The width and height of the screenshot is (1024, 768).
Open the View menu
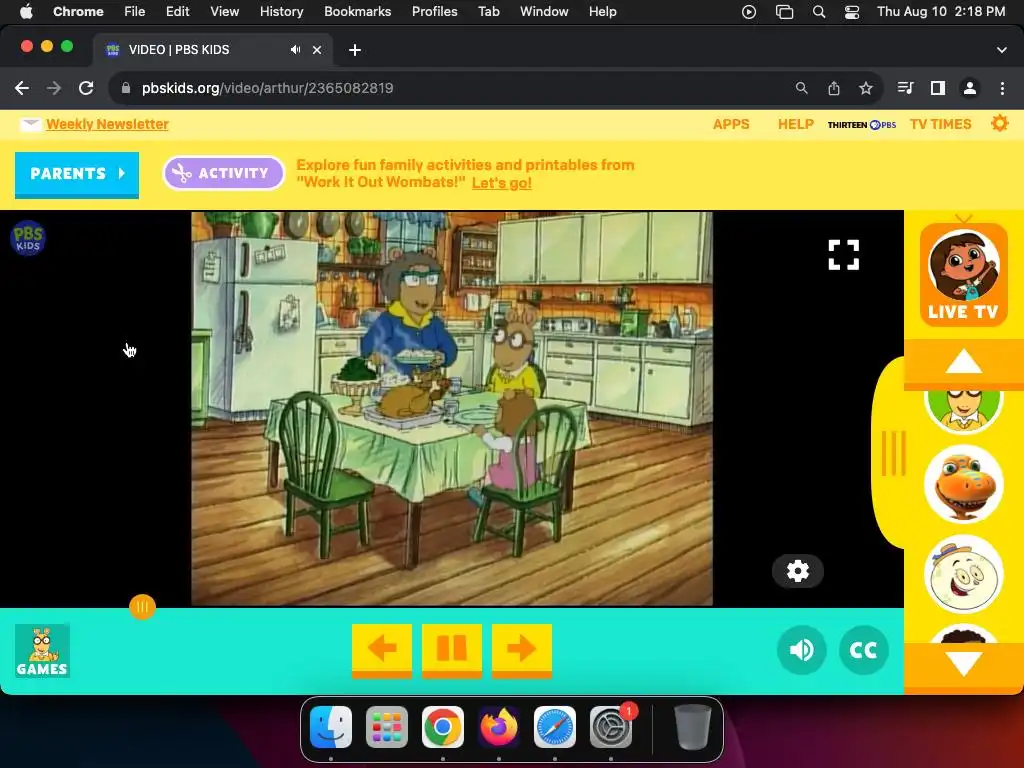coord(224,11)
